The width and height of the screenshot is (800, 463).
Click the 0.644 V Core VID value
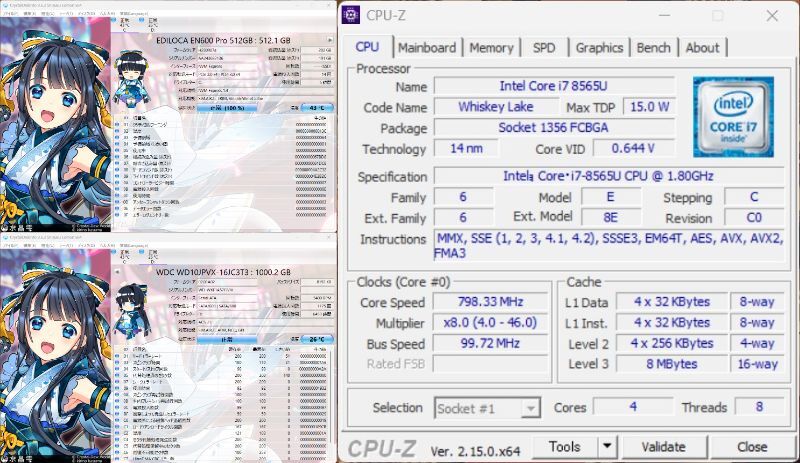[633, 149]
